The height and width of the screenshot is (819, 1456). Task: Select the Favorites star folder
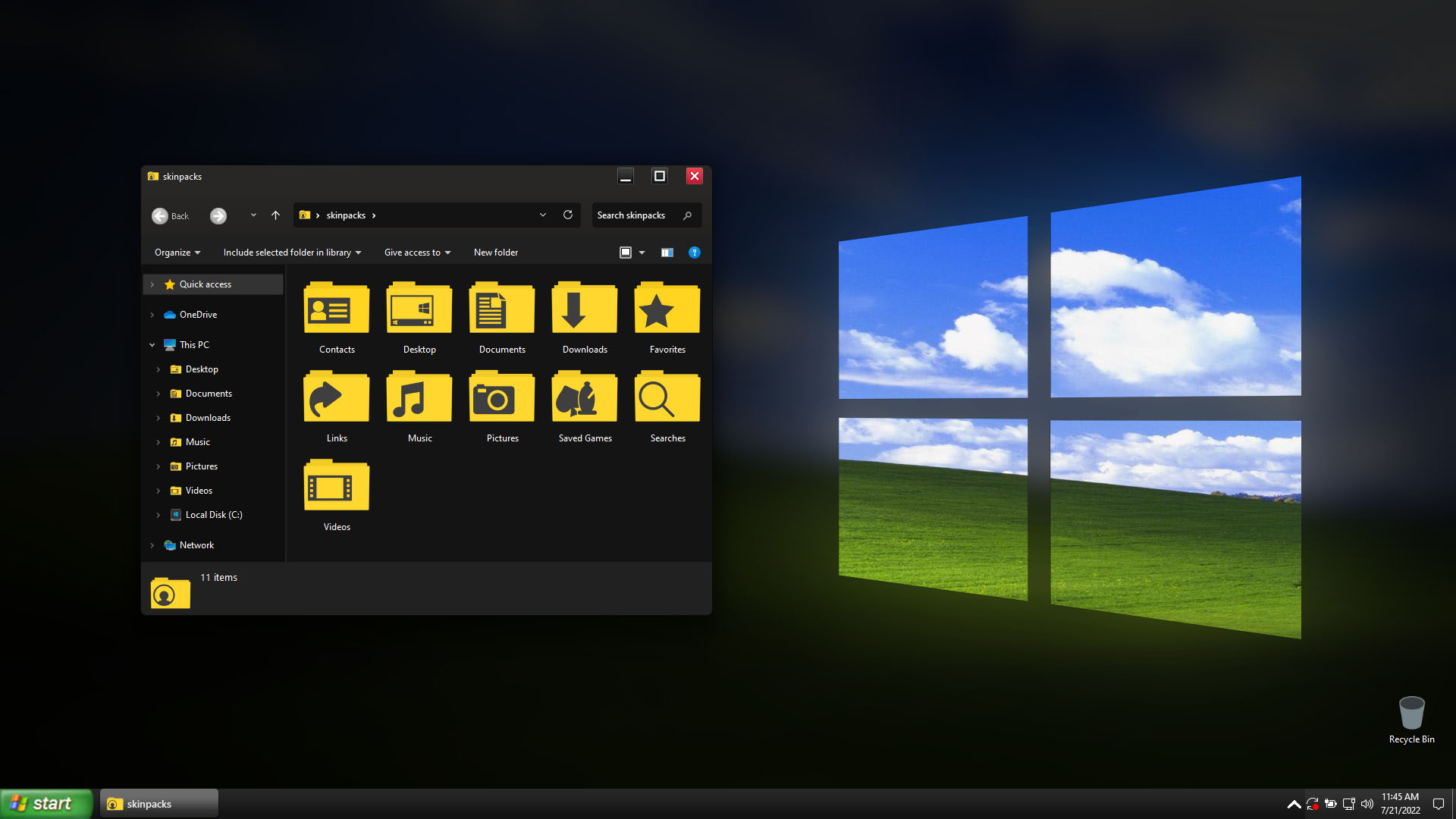click(x=667, y=309)
